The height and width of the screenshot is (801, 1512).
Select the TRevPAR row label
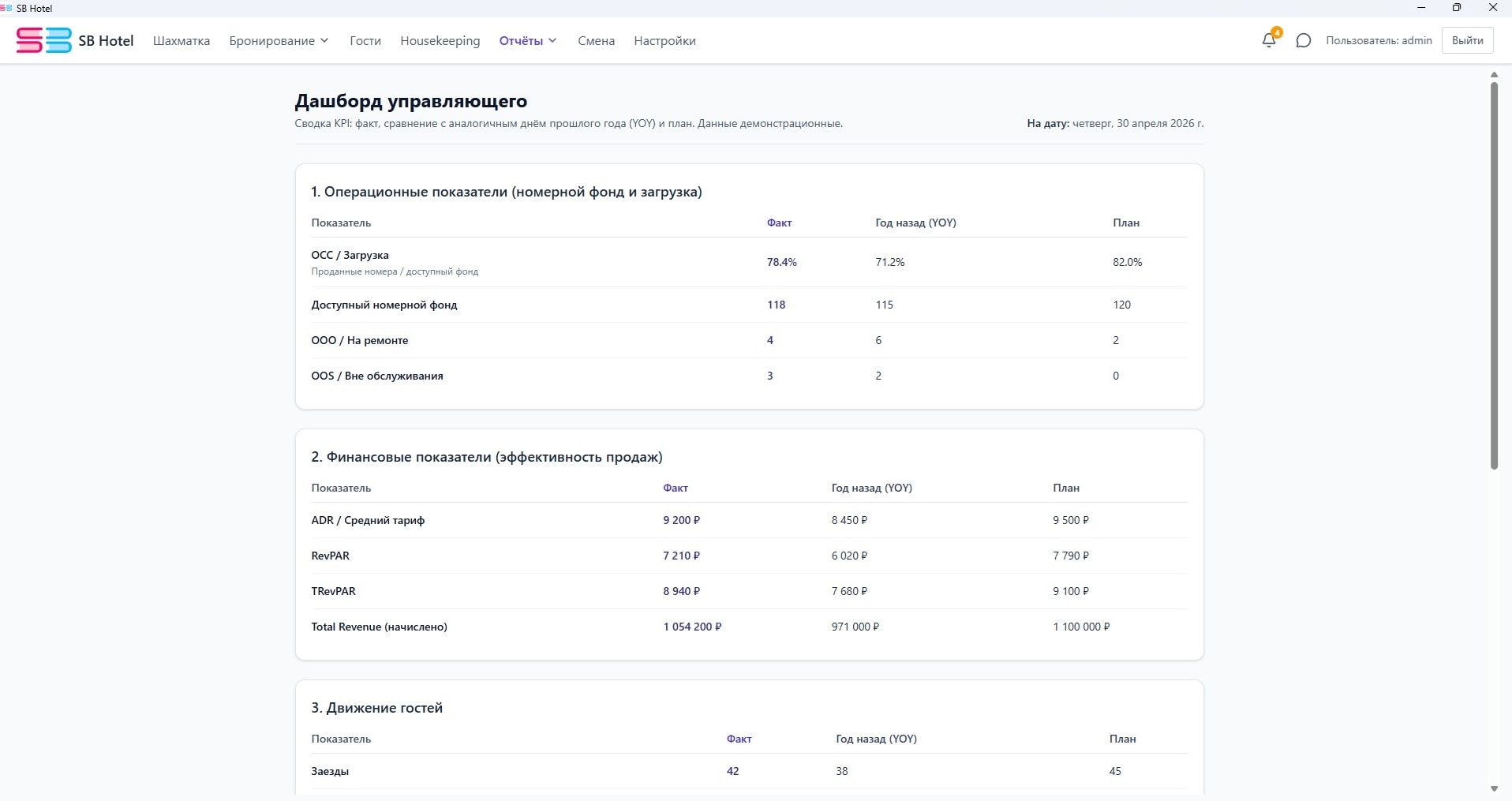[333, 591]
